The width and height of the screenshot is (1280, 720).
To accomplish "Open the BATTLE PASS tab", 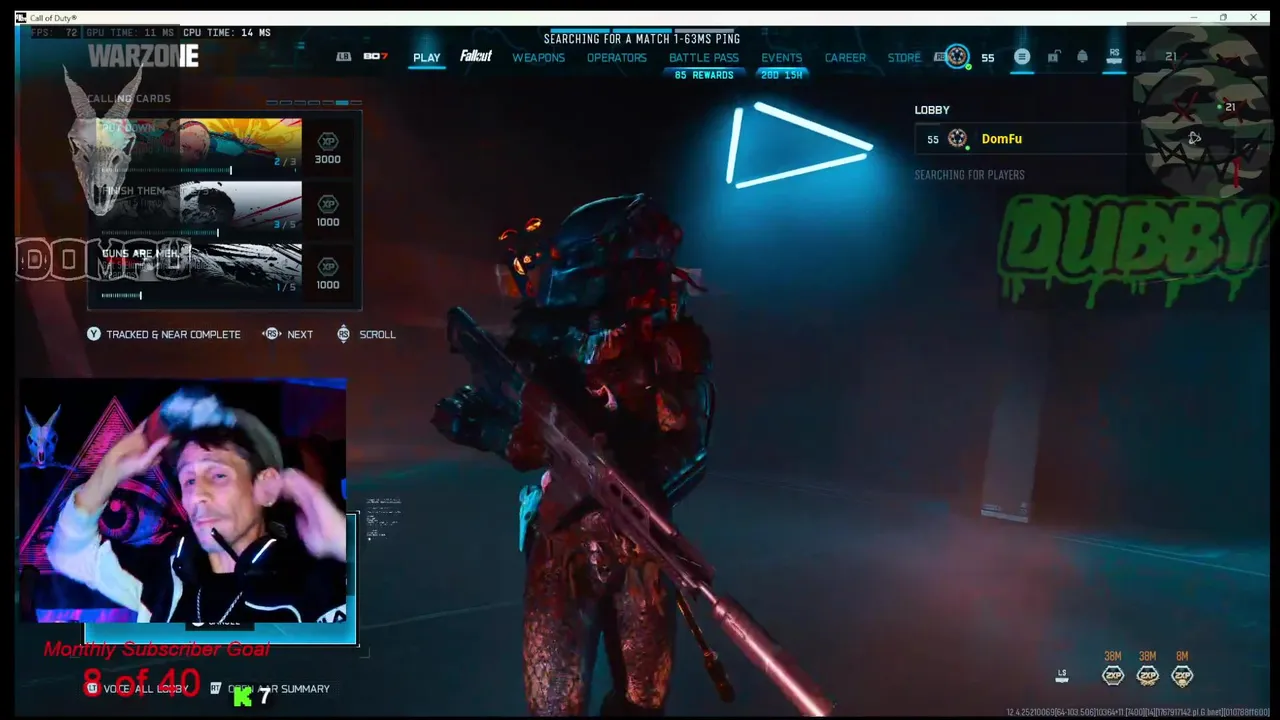I will click(704, 57).
